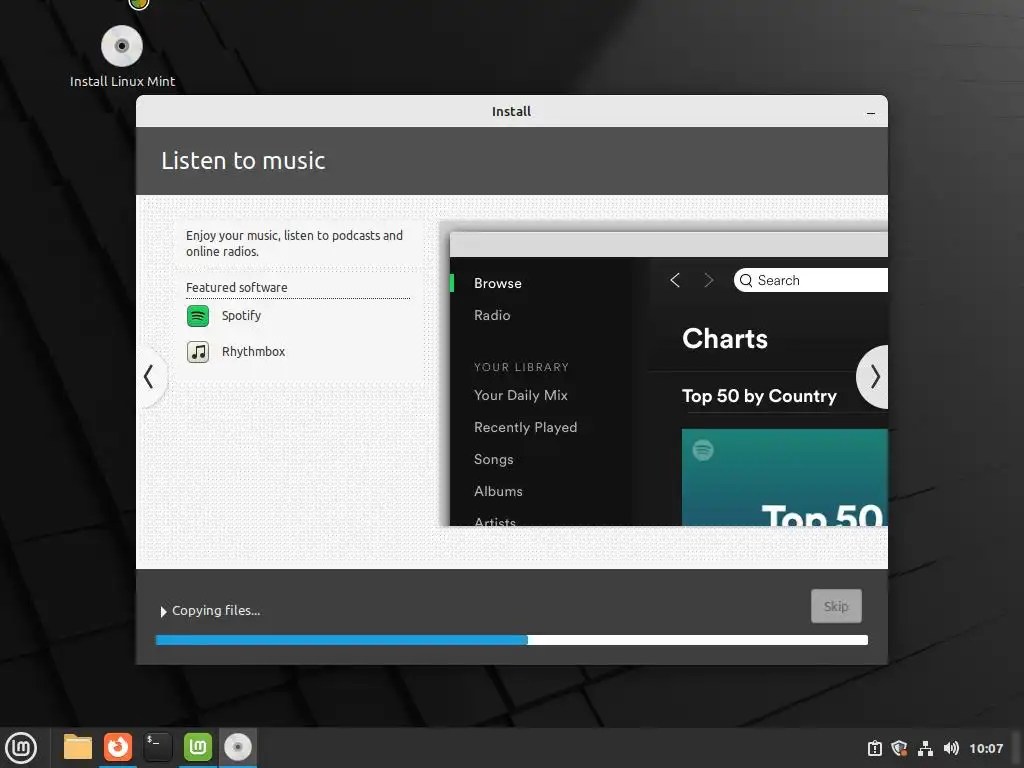Image resolution: width=1024 pixels, height=768 pixels.
Task: Open the notes clipboard tray icon
Action: (874, 748)
